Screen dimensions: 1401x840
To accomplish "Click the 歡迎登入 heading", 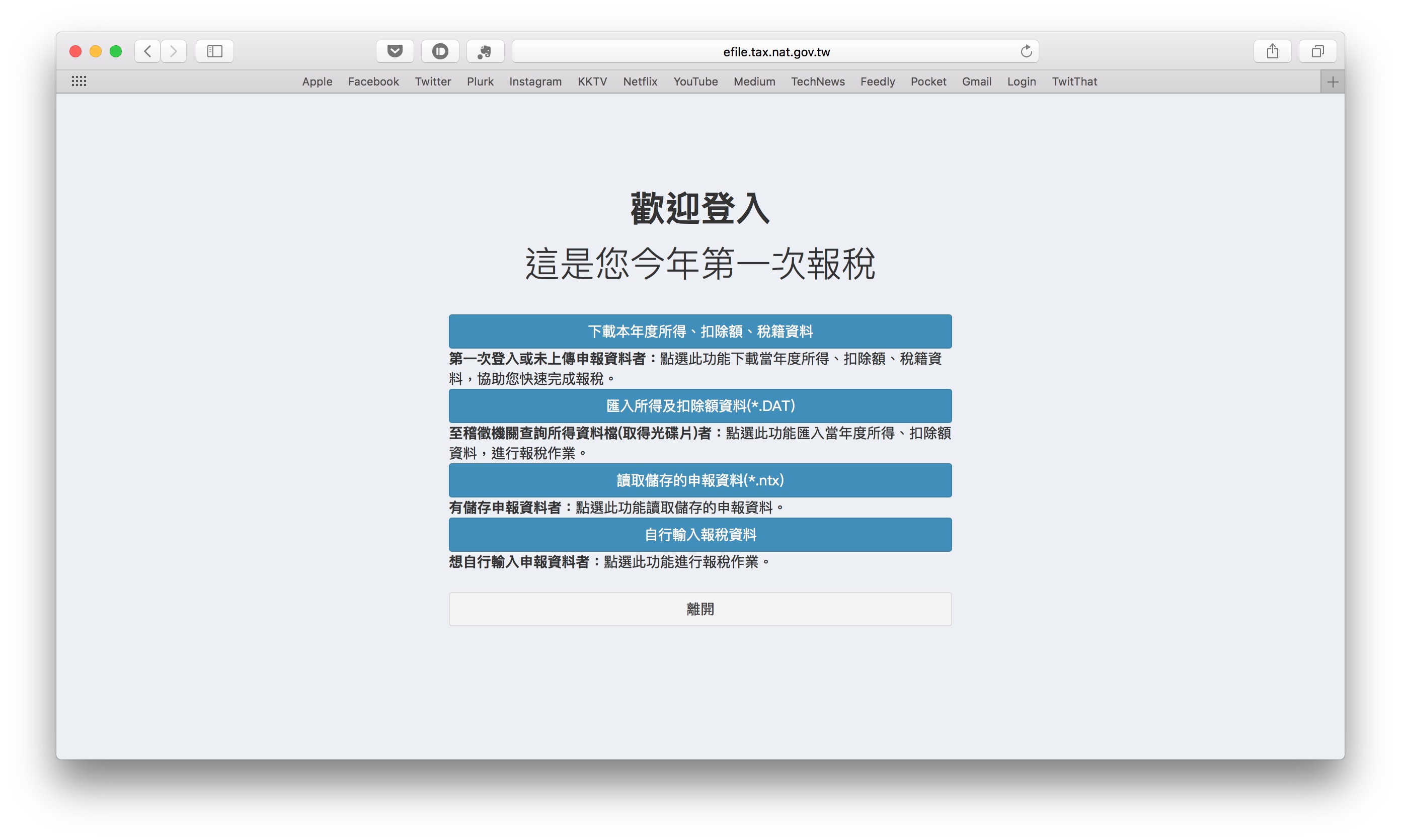I will click(x=700, y=208).
